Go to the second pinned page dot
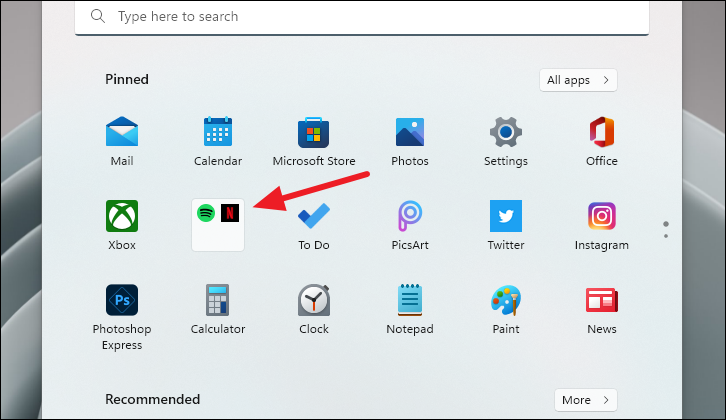This screenshot has height=420, width=726. click(666, 236)
